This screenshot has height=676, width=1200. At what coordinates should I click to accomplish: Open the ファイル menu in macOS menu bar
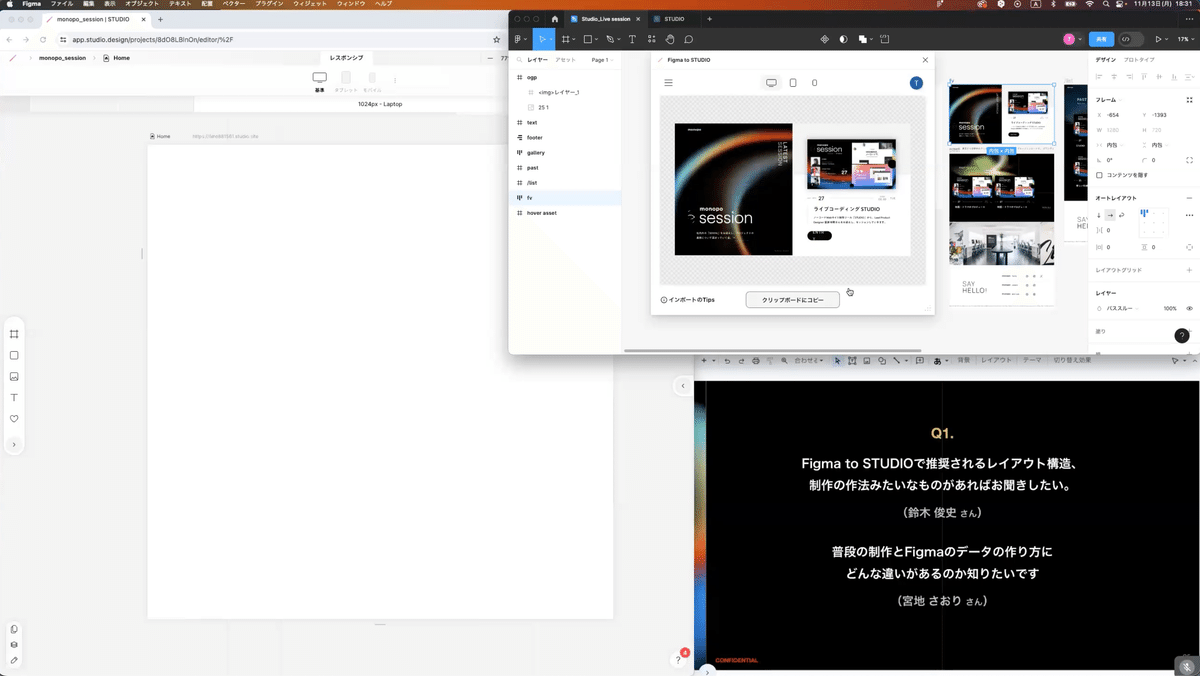[x=61, y=4]
